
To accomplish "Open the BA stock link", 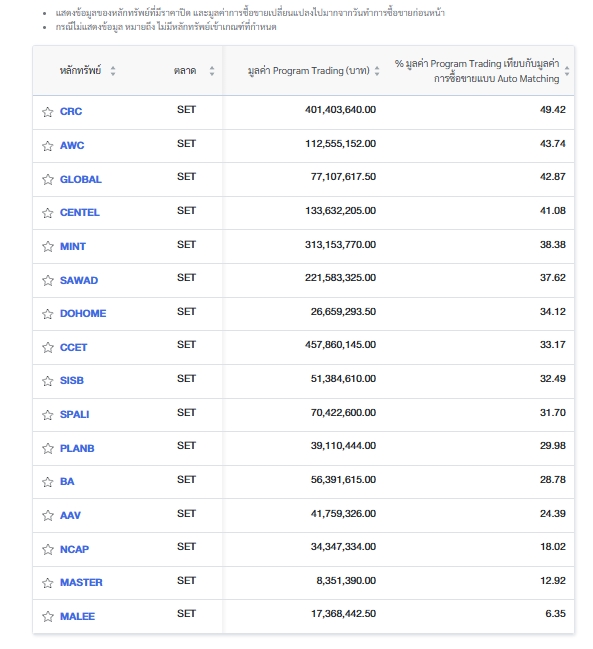I will [67, 481].
